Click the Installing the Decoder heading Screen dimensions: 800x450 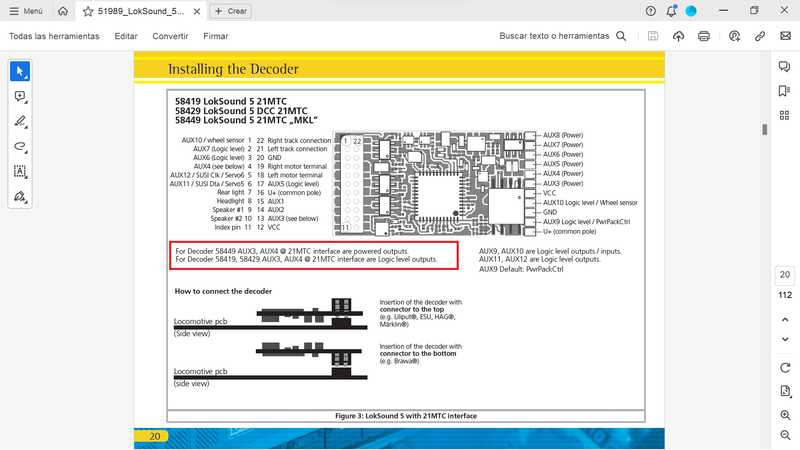click(233, 69)
